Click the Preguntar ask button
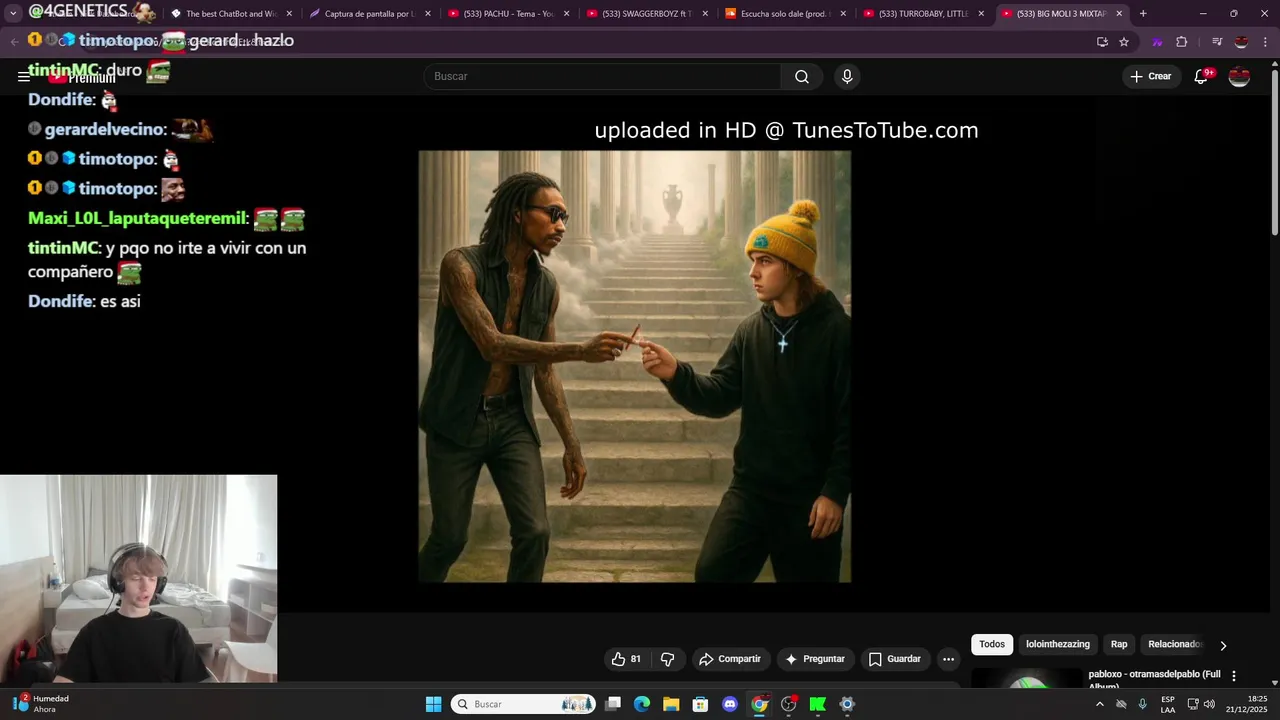Screen dimensions: 1280x720 point(815,659)
